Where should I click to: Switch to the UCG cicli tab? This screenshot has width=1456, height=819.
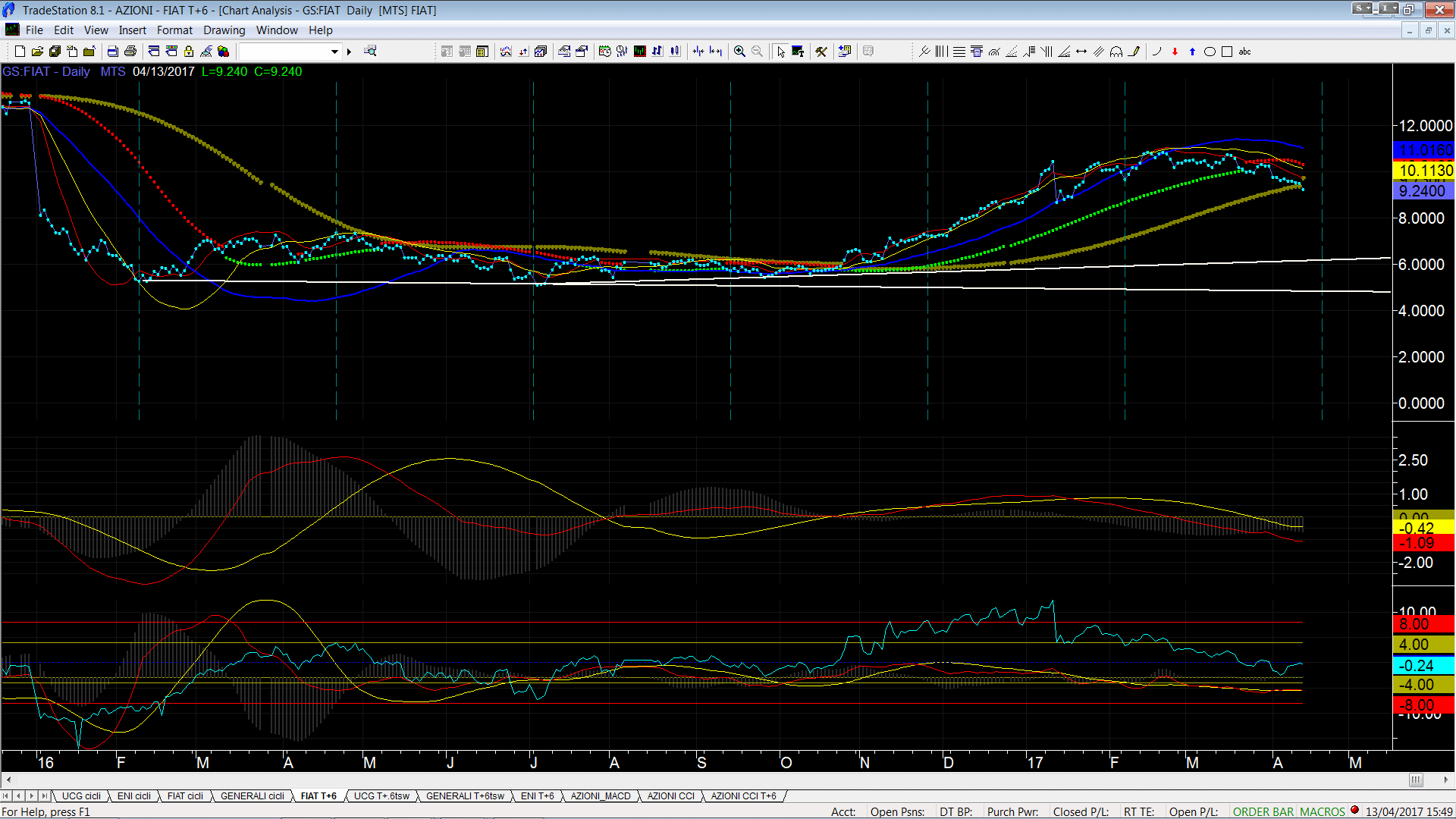tap(81, 796)
